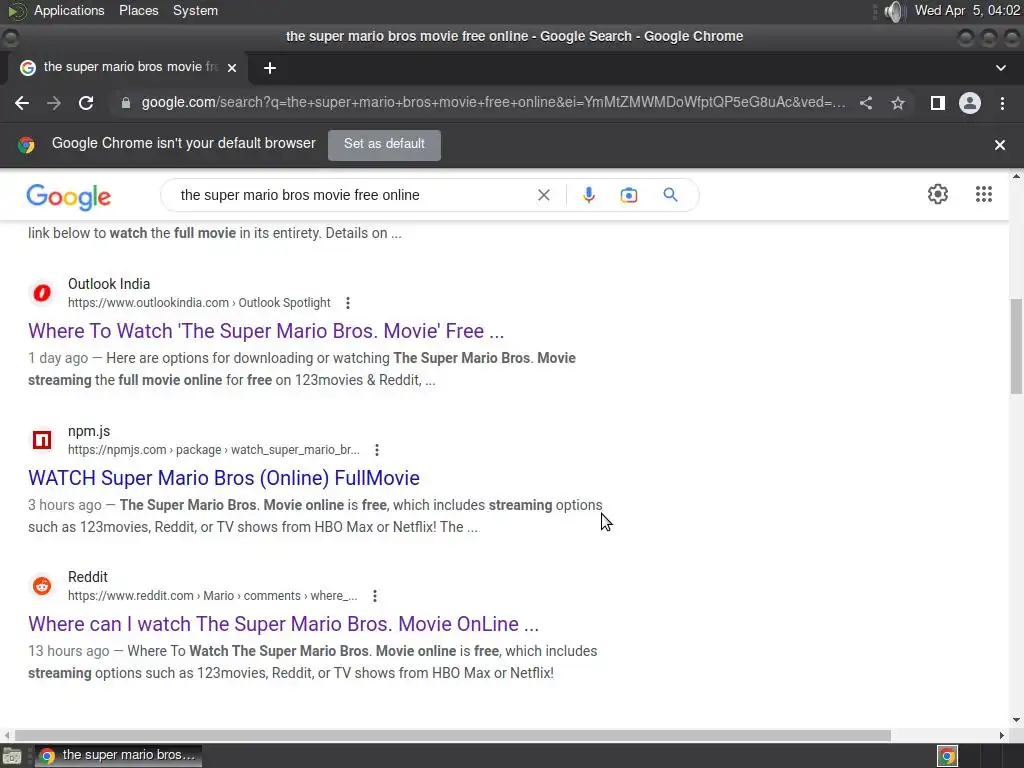This screenshot has width=1024, height=768.
Task: Open Outlook India result options menu
Action: (347, 303)
